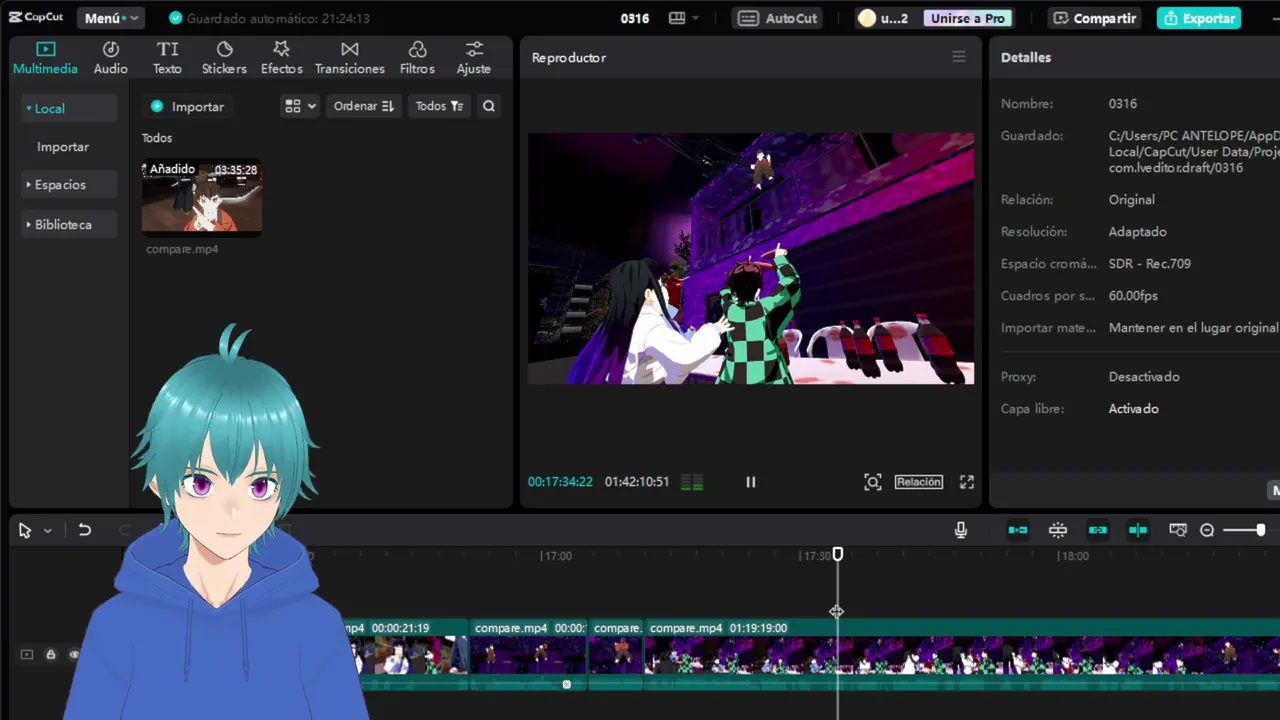Click the autosave status indicator

[270, 18]
